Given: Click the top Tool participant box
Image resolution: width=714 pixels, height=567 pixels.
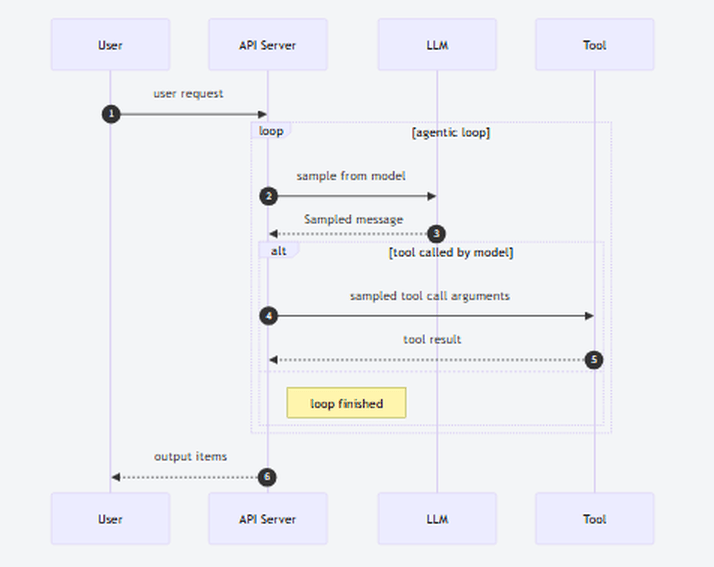Looking at the screenshot, I should (595, 45).
